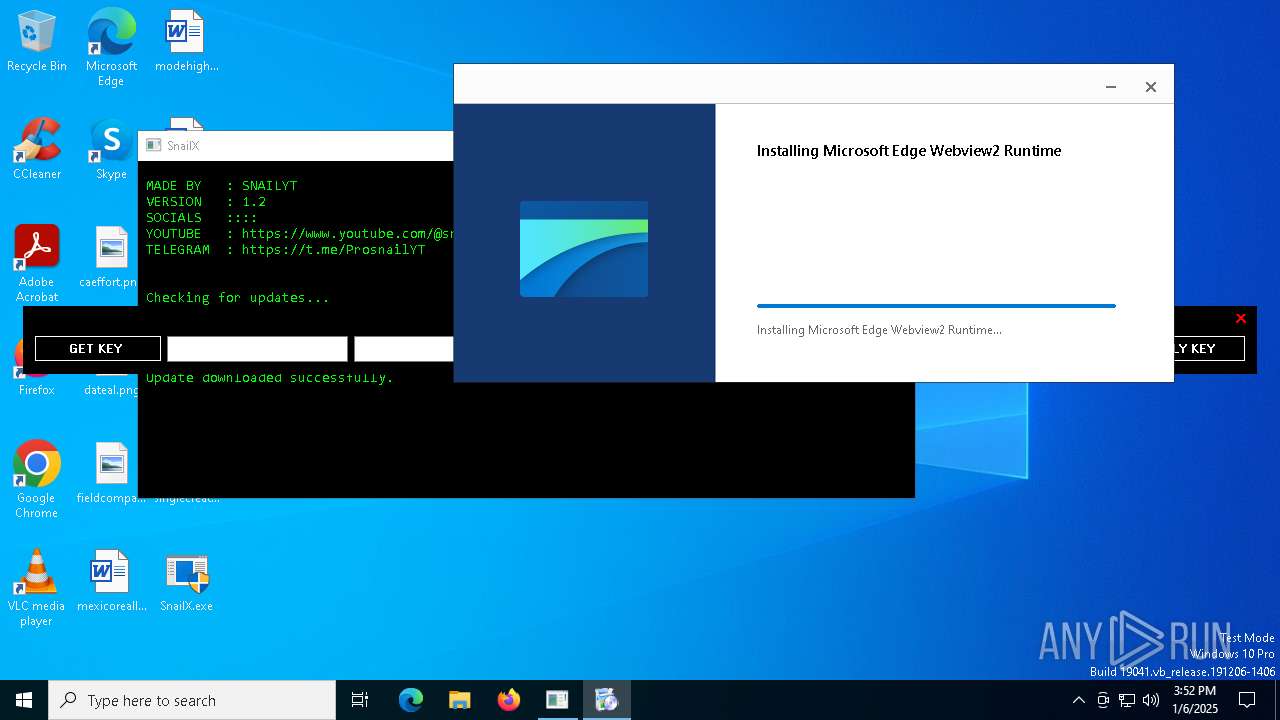Open Adobe Acrobat desktop shortcut
This screenshot has width=1280, height=720.
[x=37, y=264]
